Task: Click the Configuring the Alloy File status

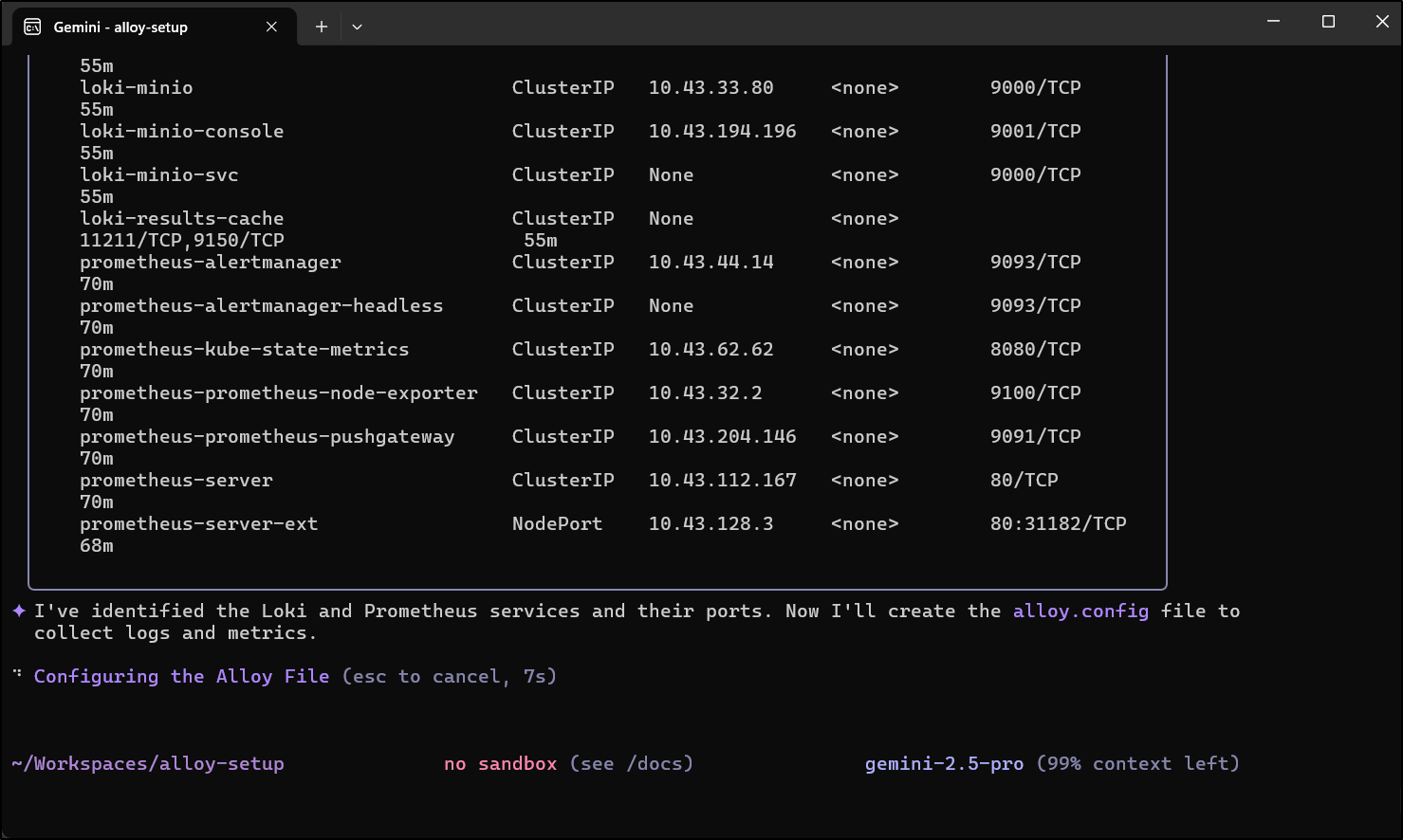Action: (x=182, y=677)
